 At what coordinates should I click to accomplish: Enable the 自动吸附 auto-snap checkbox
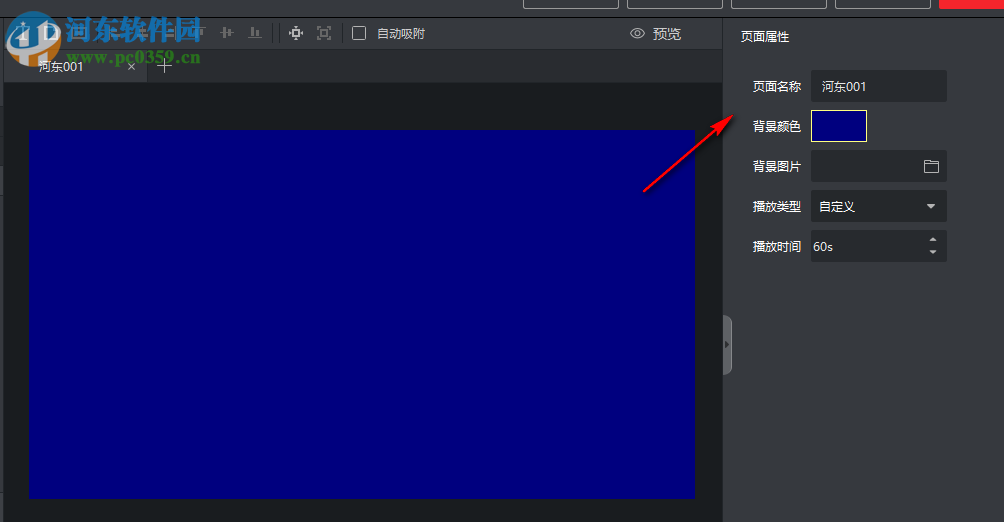(359, 33)
